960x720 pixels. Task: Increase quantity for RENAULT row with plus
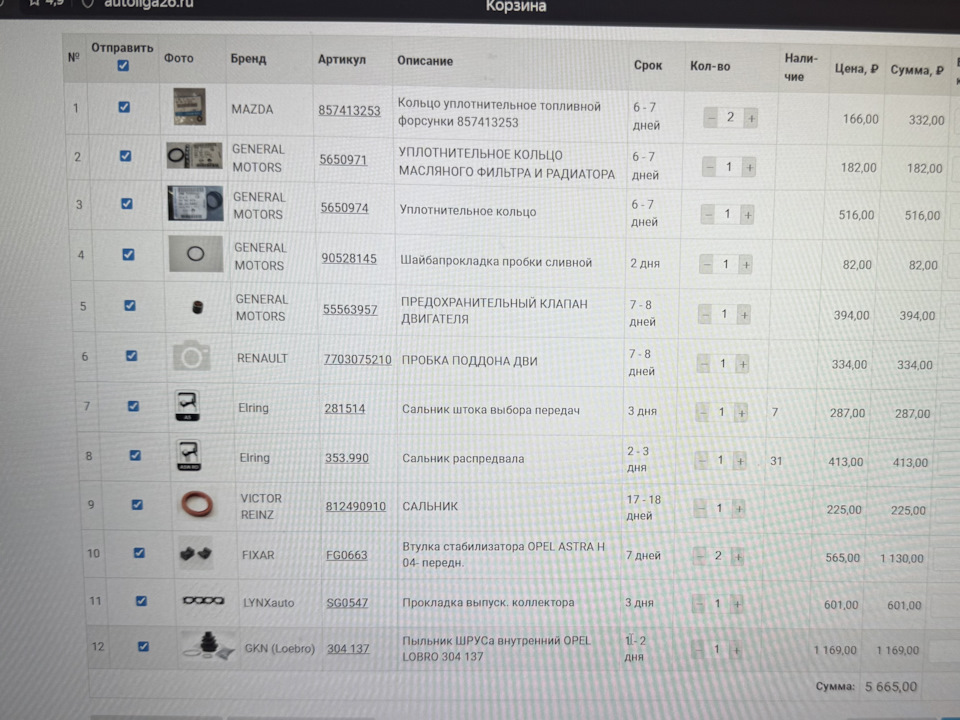(x=743, y=365)
